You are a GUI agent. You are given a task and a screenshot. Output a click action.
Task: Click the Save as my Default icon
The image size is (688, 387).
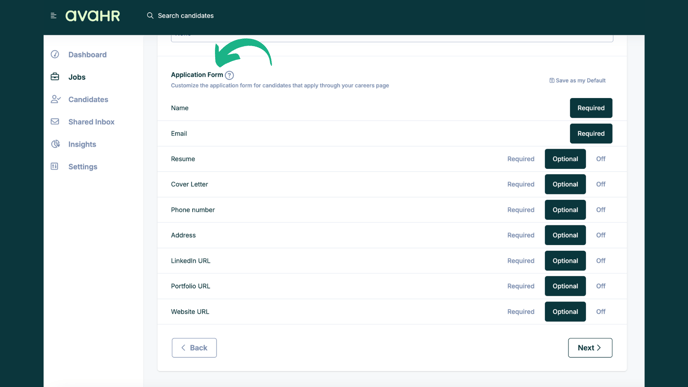(552, 80)
